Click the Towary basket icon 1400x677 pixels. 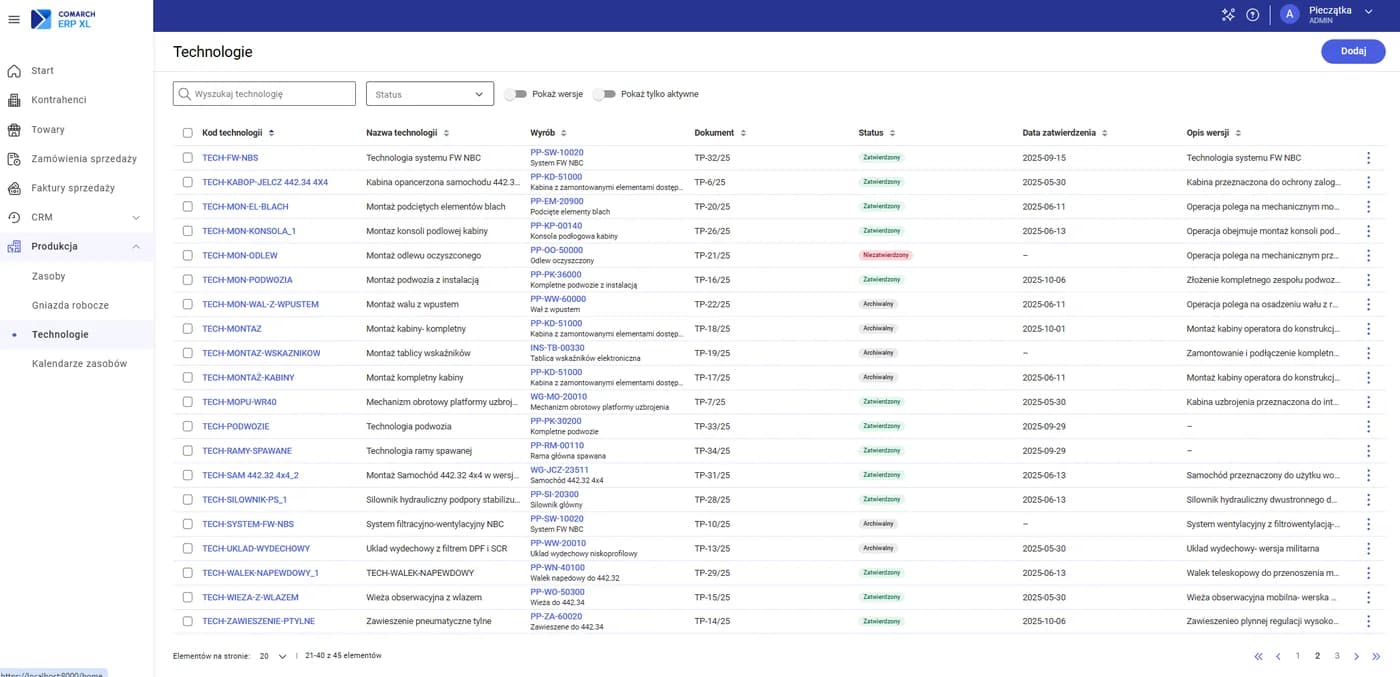(14, 130)
